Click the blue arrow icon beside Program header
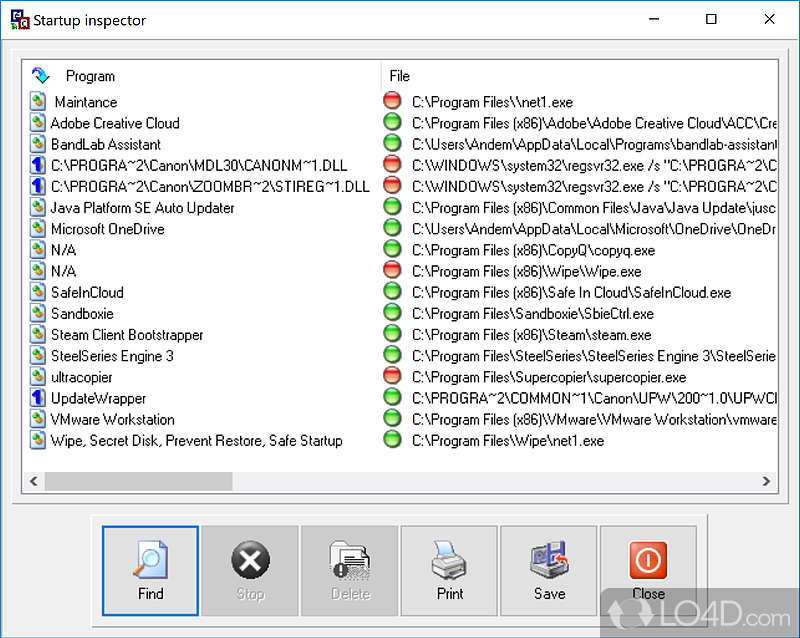 click(x=40, y=76)
